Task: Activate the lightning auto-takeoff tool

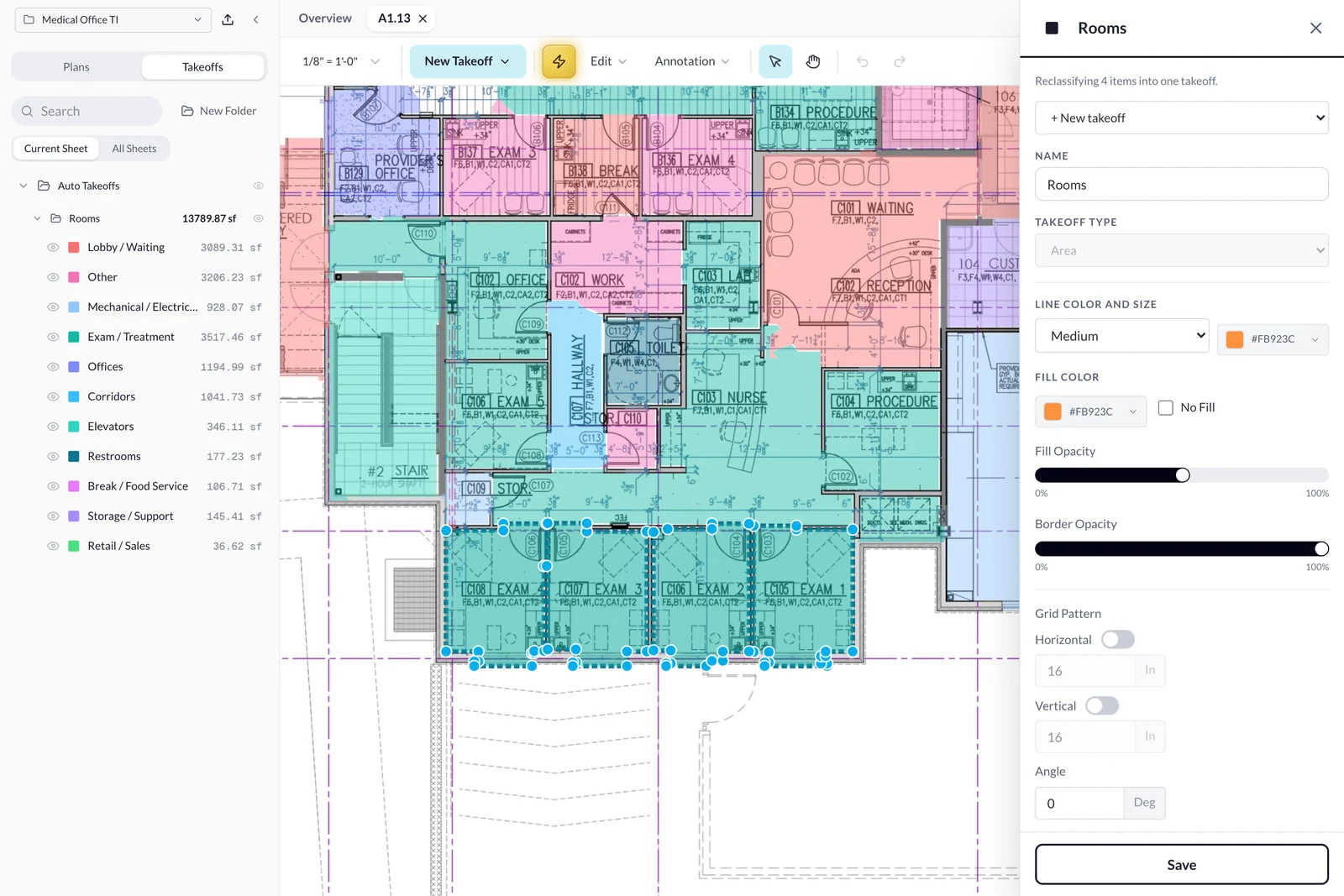Action: tap(559, 61)
